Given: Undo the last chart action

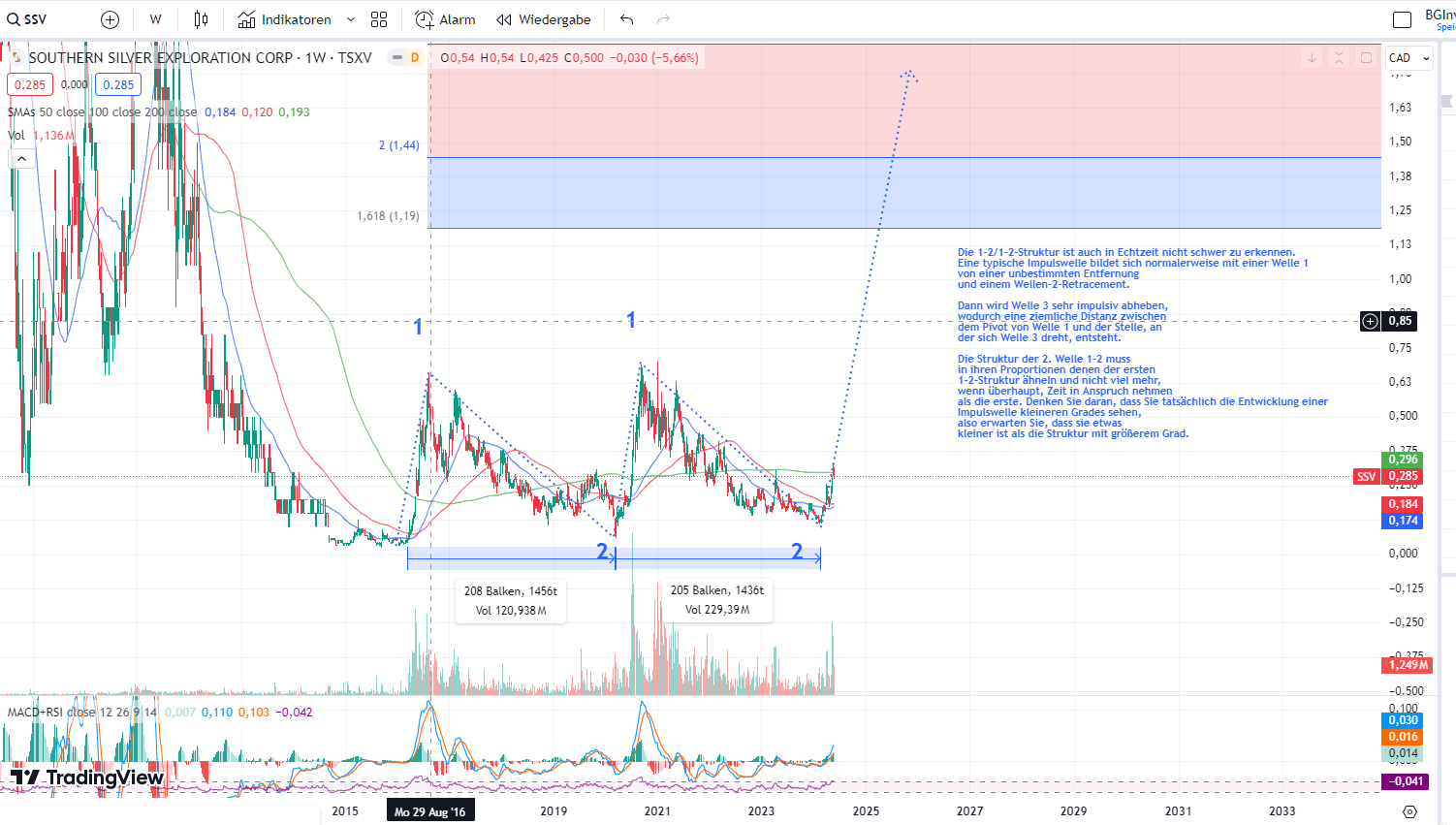Looking at the screenshot, I should pos(627,19).
